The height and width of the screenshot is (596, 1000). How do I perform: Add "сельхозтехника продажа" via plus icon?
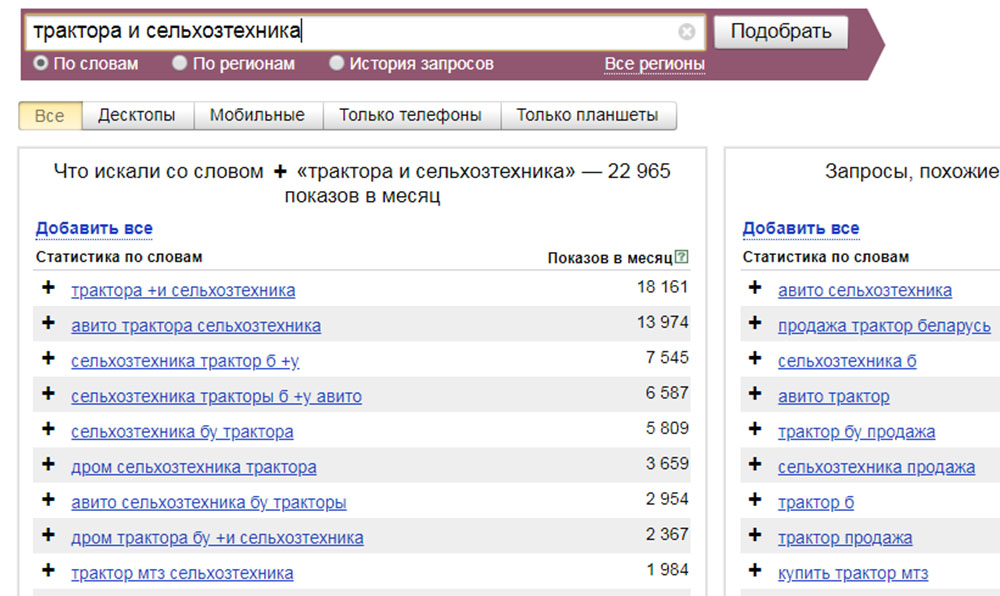754,466
